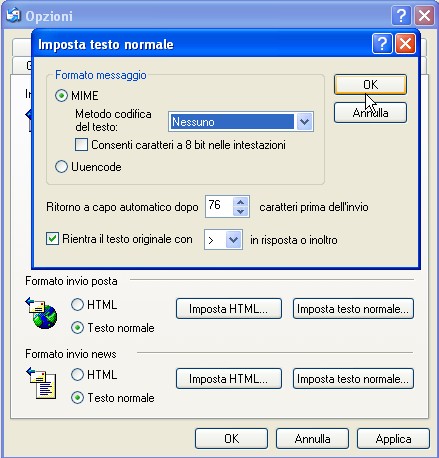Close the Imposta testo normale dialog
This screenshot has width=439, height=458.
click(405, 44)
